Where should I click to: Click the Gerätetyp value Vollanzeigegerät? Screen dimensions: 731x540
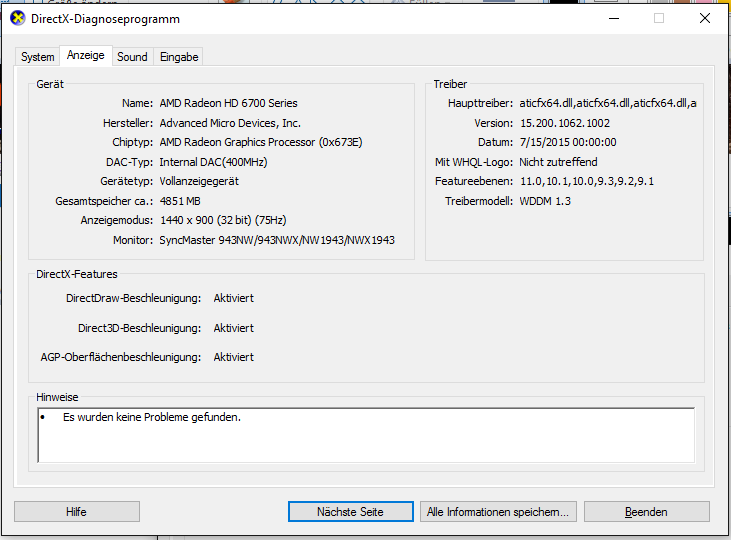[199, 181]
